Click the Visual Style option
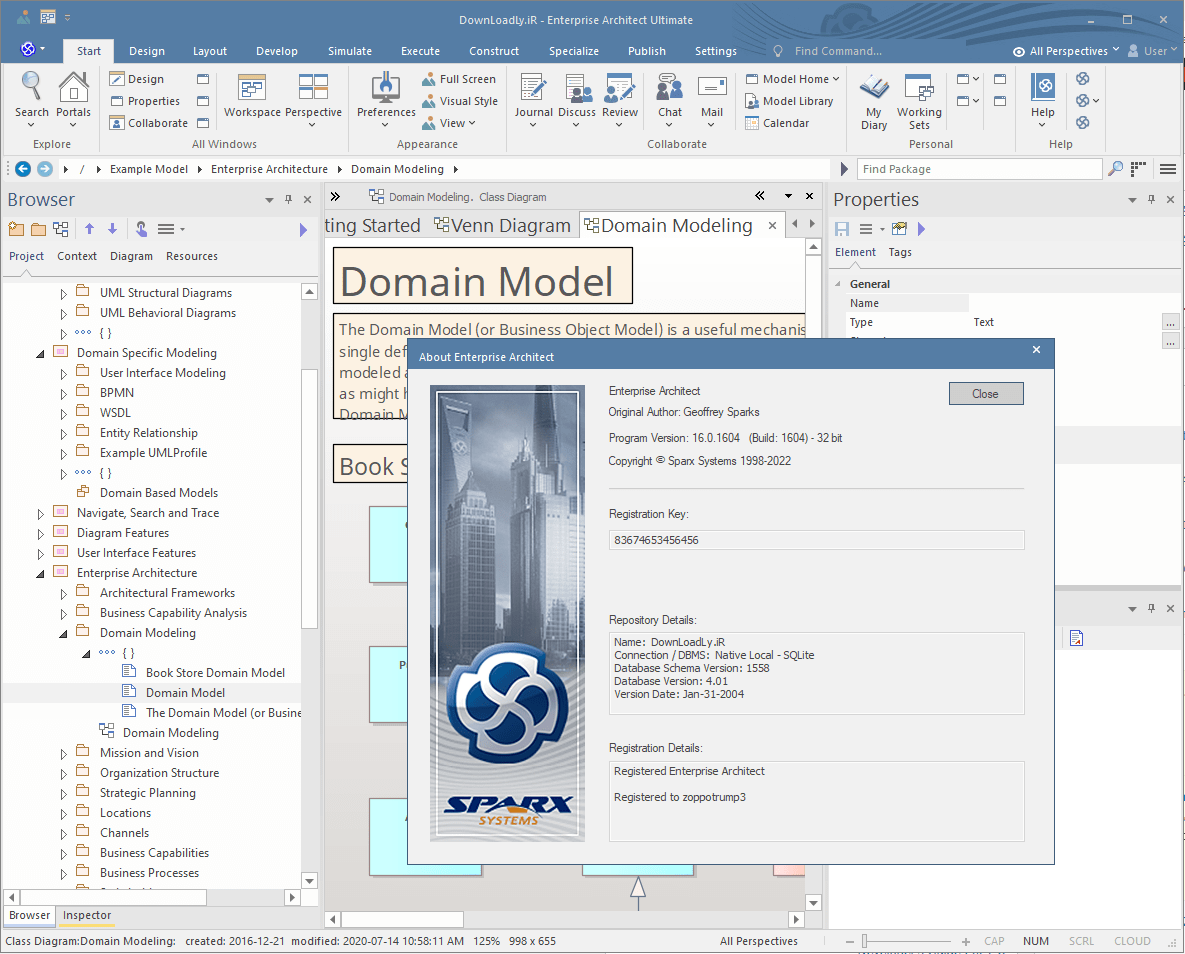The width and height of the screenshot is (1185, 954). 459,101
